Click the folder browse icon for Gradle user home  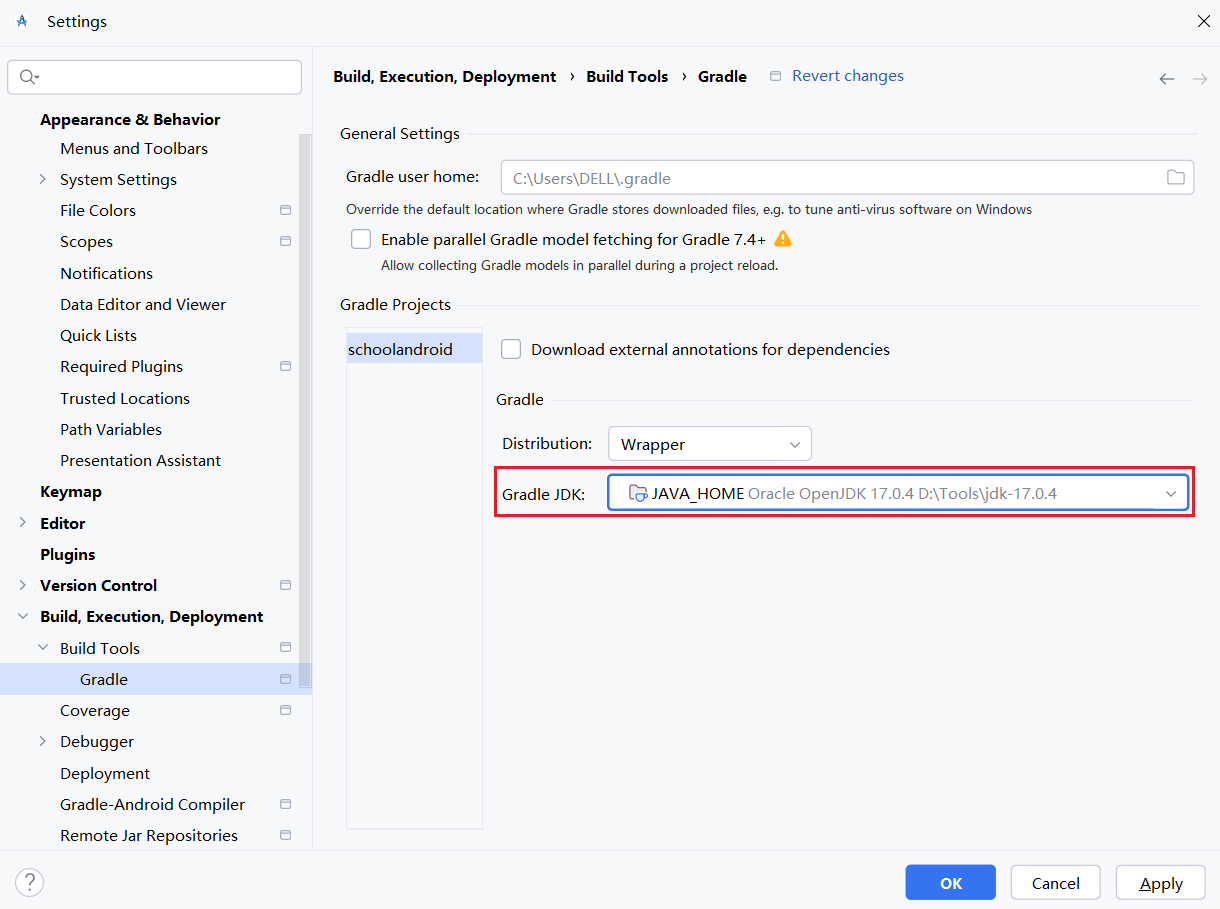(x=1175, y=178)
